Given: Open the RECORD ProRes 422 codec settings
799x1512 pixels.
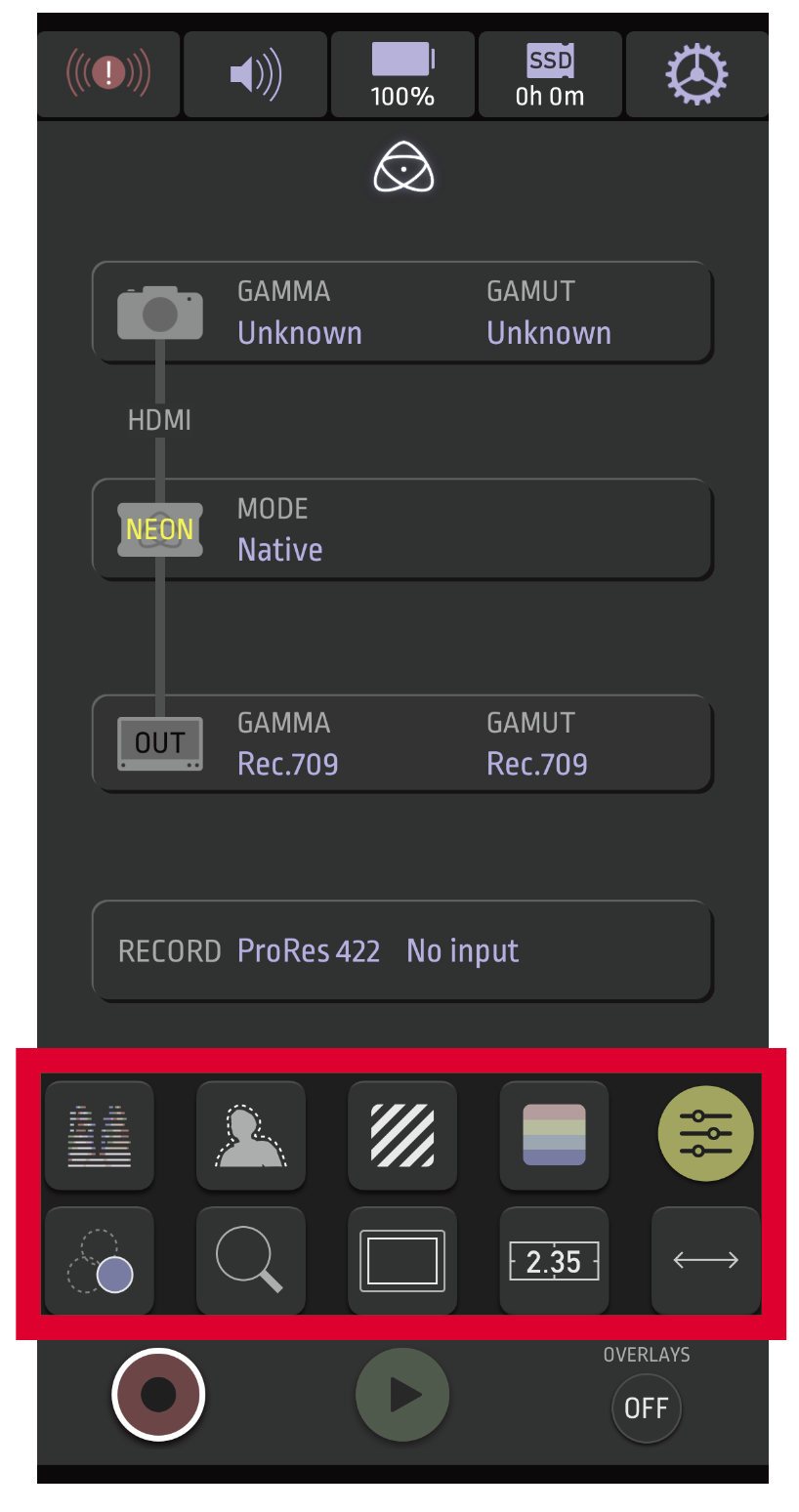Looking at the screenshot, I should [x=401, y=951].
